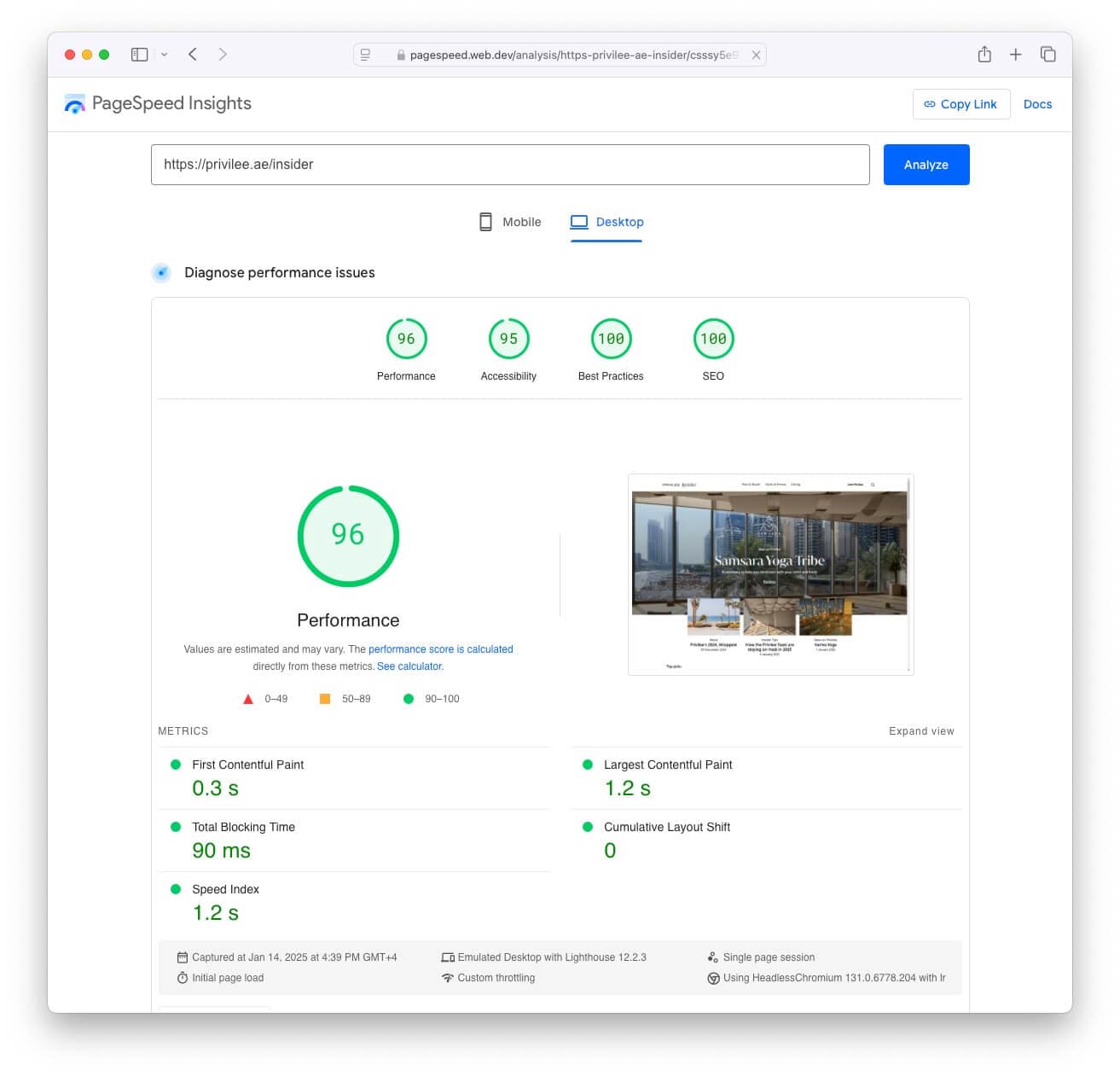The width and height of the screenshot is (1120, 1076).
Task: Click the lock icon in the address bar
Action: point(400,55)
